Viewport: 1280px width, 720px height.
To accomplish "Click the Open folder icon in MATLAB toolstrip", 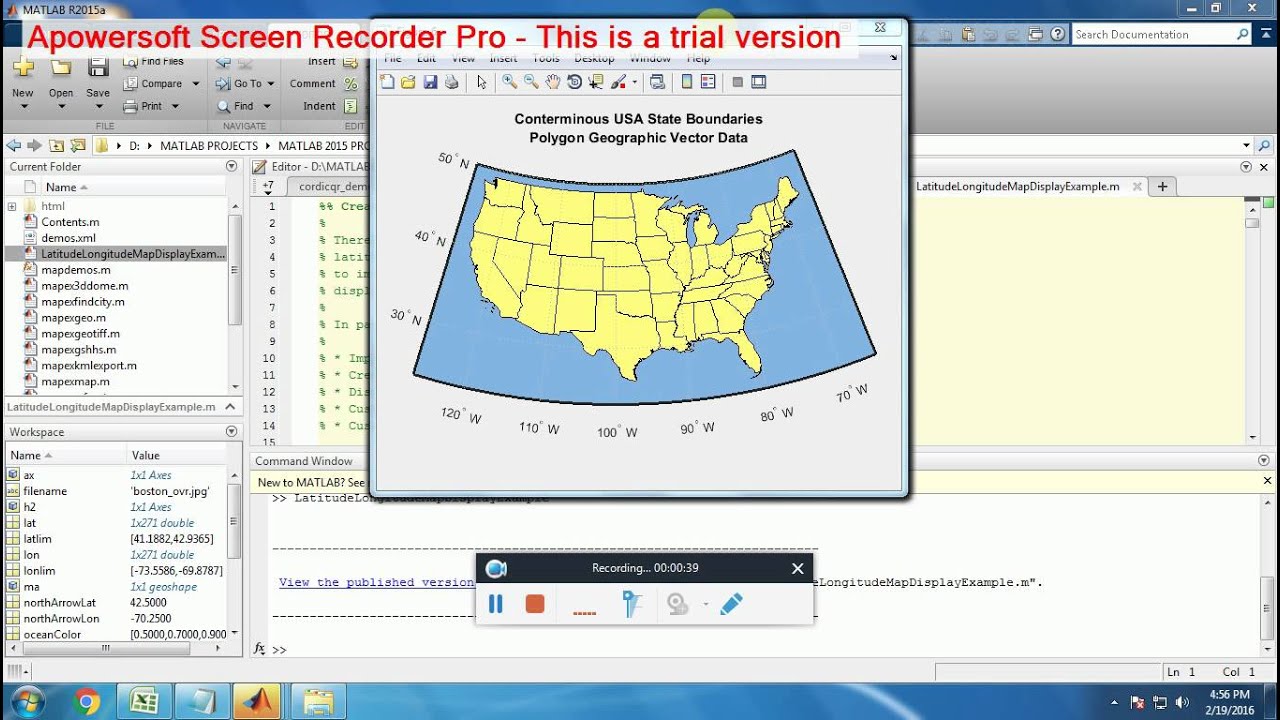I will [61, 69].
